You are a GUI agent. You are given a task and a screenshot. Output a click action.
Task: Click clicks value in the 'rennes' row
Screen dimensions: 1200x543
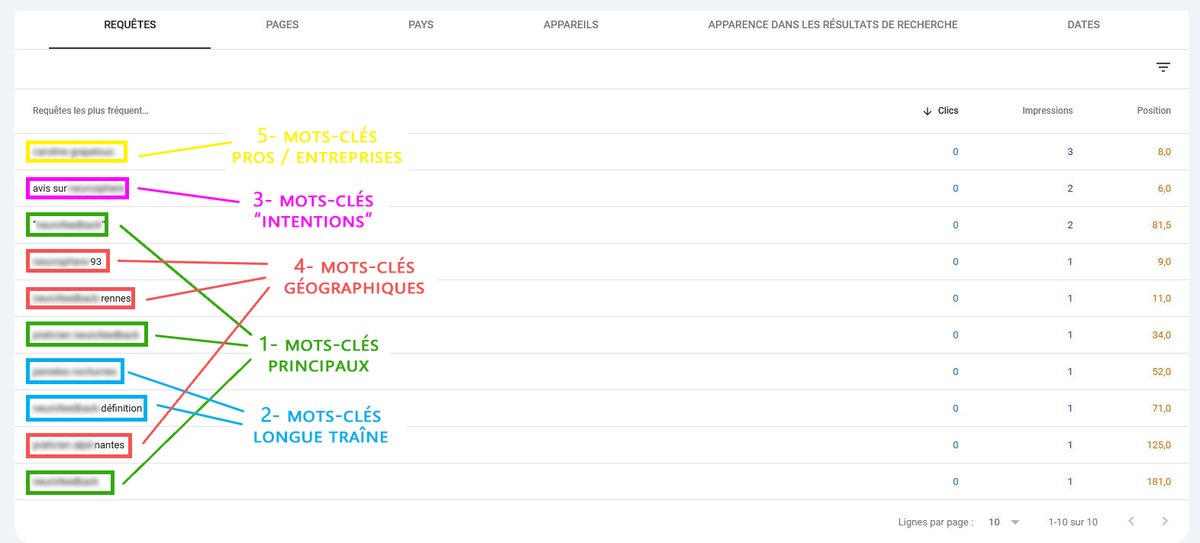955,298
